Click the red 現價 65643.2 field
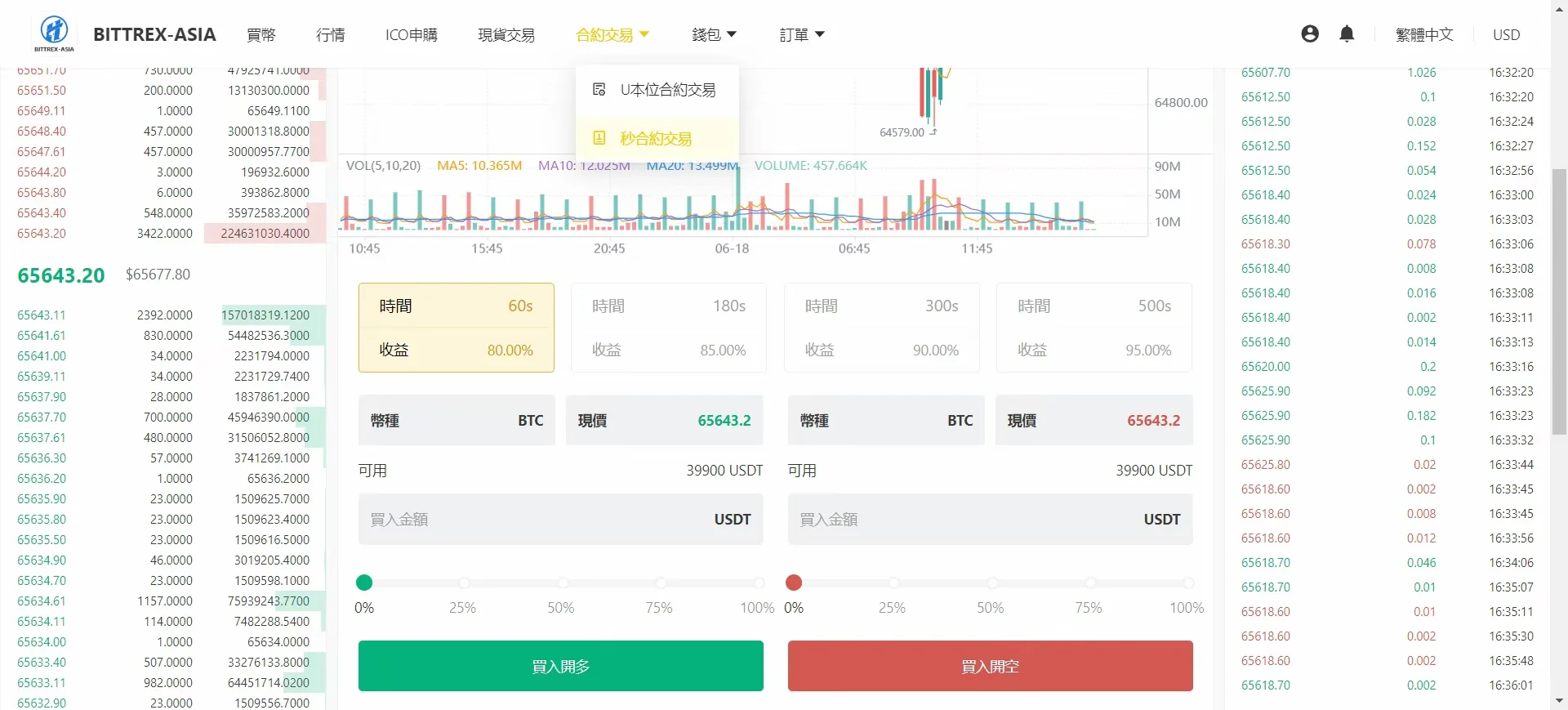The image size is (1568, 710). pos(1094,420)
